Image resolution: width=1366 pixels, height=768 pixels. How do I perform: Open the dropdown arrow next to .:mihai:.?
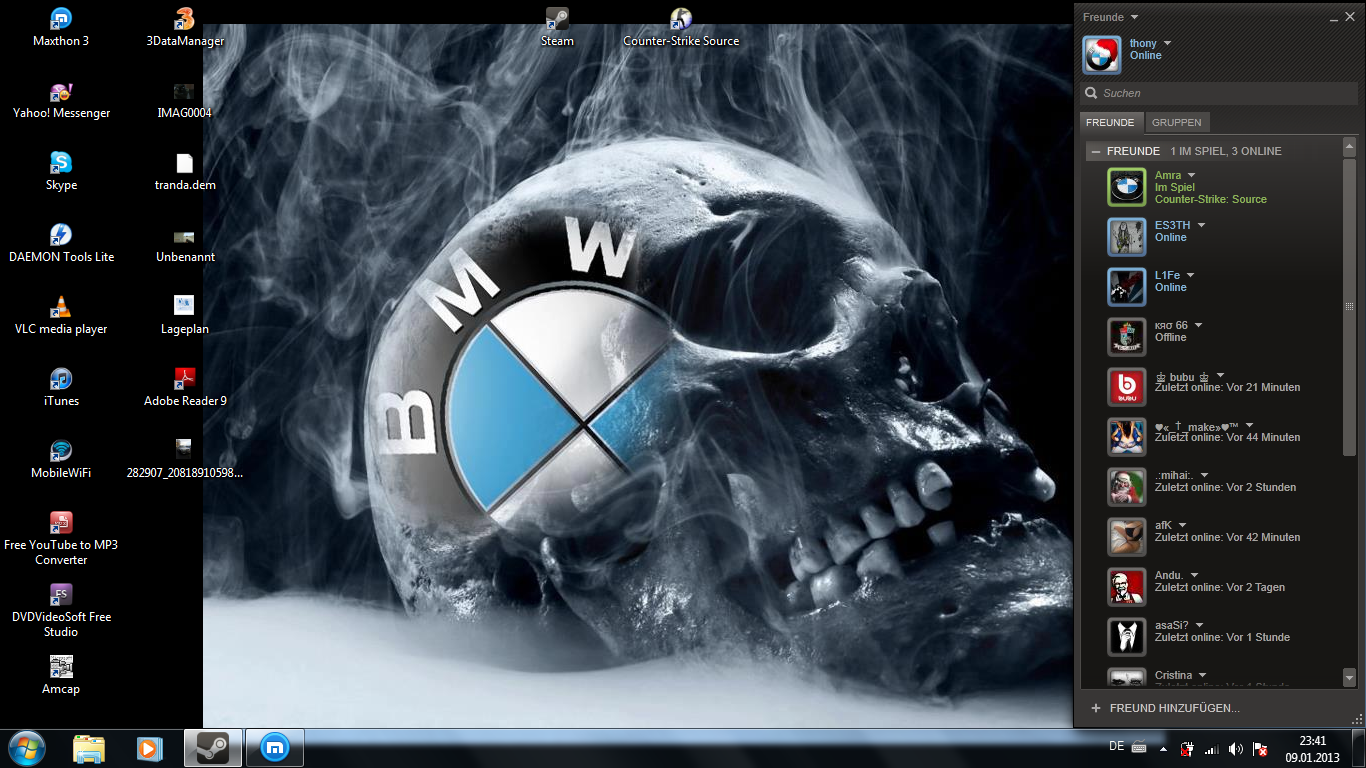[1204, 476]
